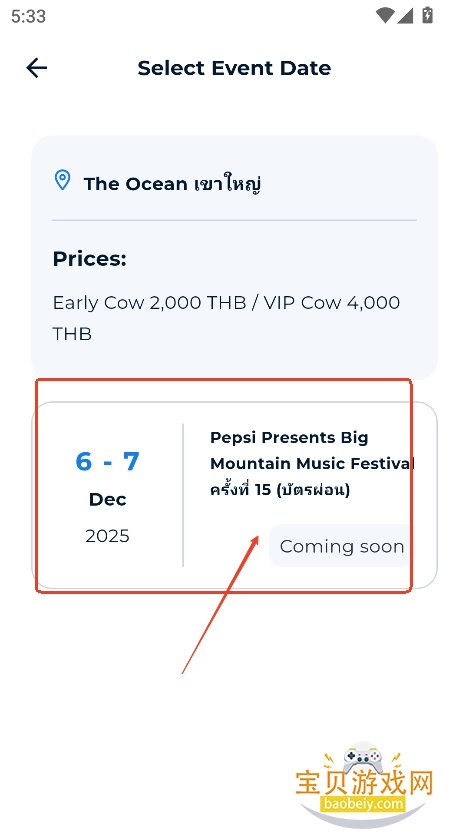Go back using the left arrow icon

coord(37,68)
